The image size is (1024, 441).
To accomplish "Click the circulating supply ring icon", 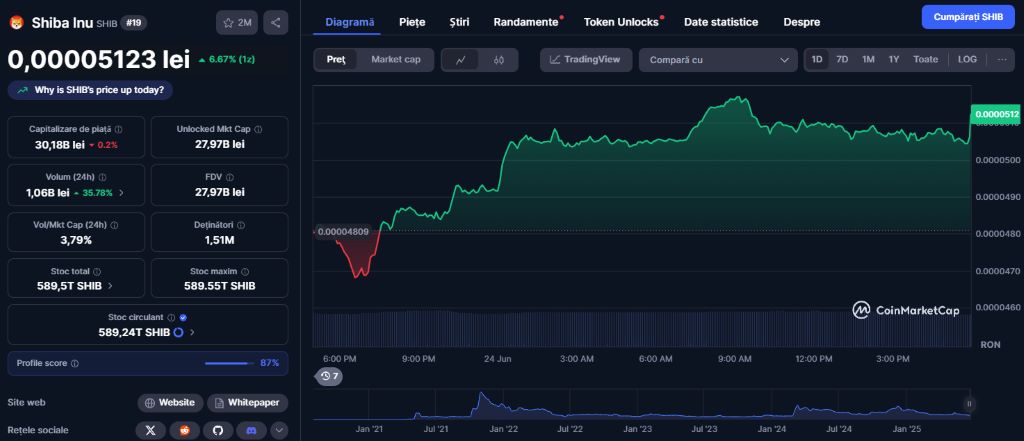I will point(178,332).
